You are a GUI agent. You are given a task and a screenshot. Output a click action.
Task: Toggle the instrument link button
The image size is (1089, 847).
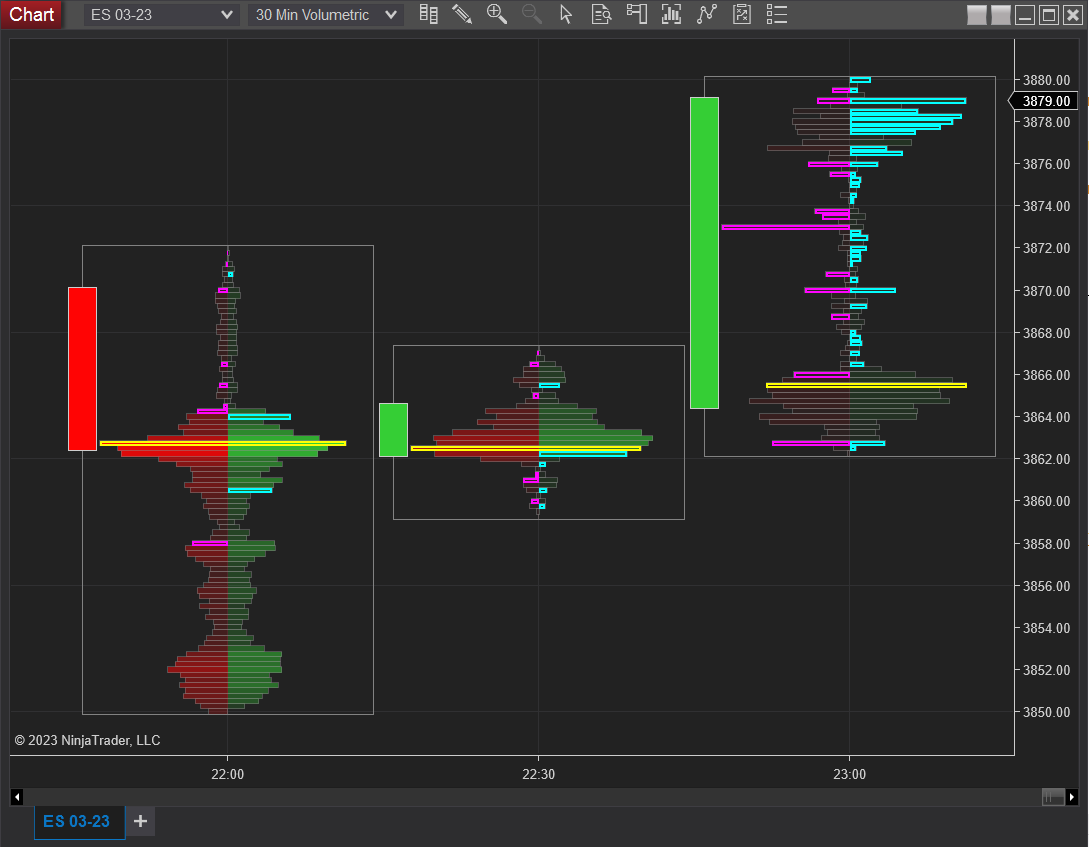pos(976,14)
